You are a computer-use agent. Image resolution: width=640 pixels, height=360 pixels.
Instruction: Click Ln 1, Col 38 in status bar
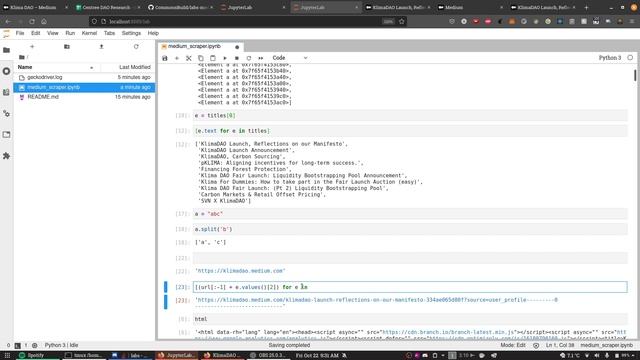[560, 345]
